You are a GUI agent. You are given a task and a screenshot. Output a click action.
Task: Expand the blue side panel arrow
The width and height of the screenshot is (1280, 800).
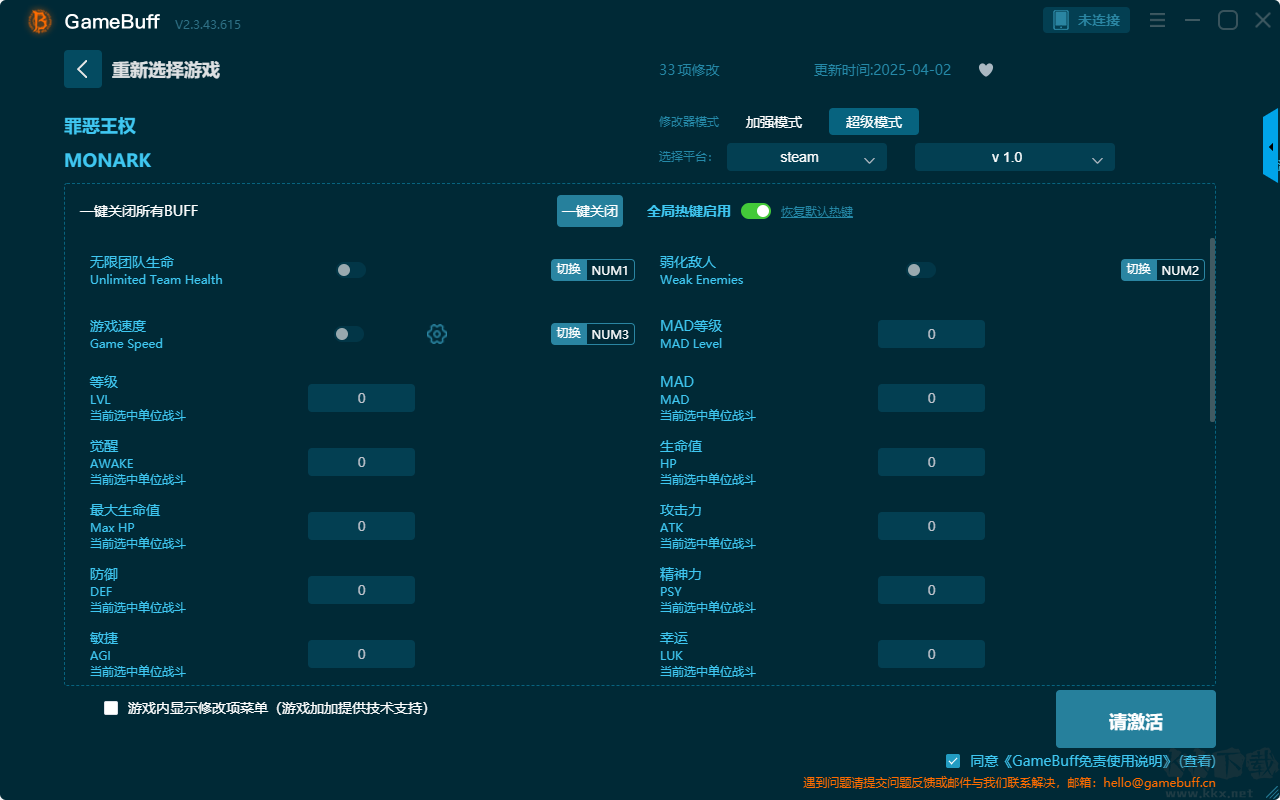pyautogui.click(x=1271, y=146)
